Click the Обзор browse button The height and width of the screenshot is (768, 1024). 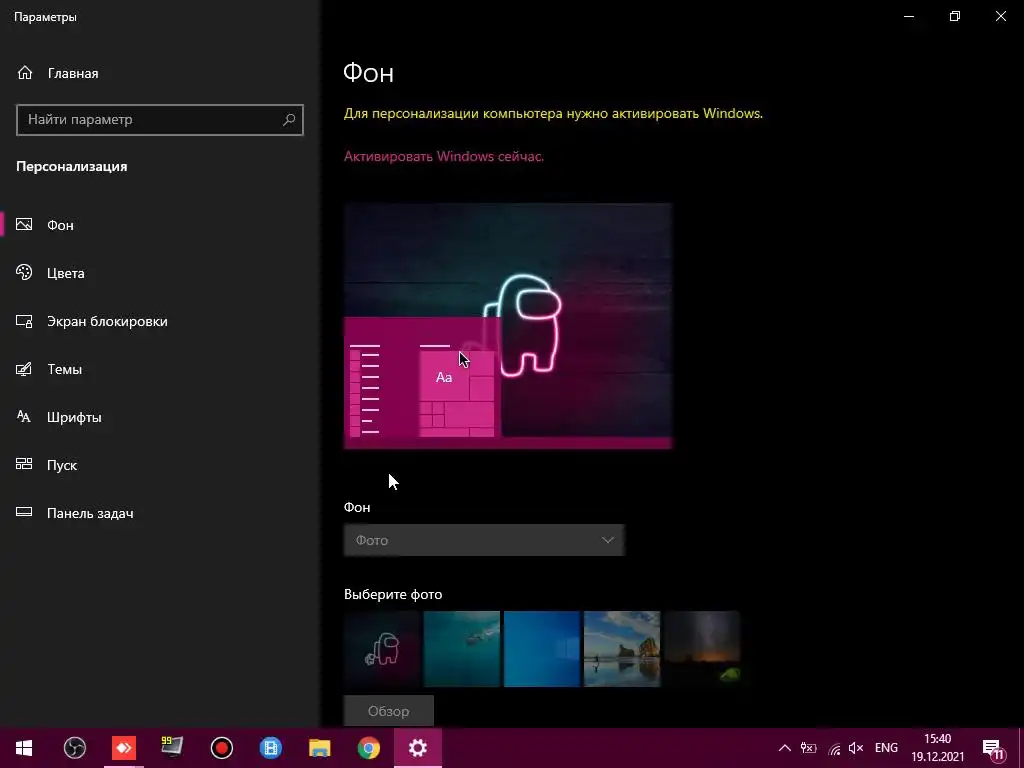tap(389, 711)
